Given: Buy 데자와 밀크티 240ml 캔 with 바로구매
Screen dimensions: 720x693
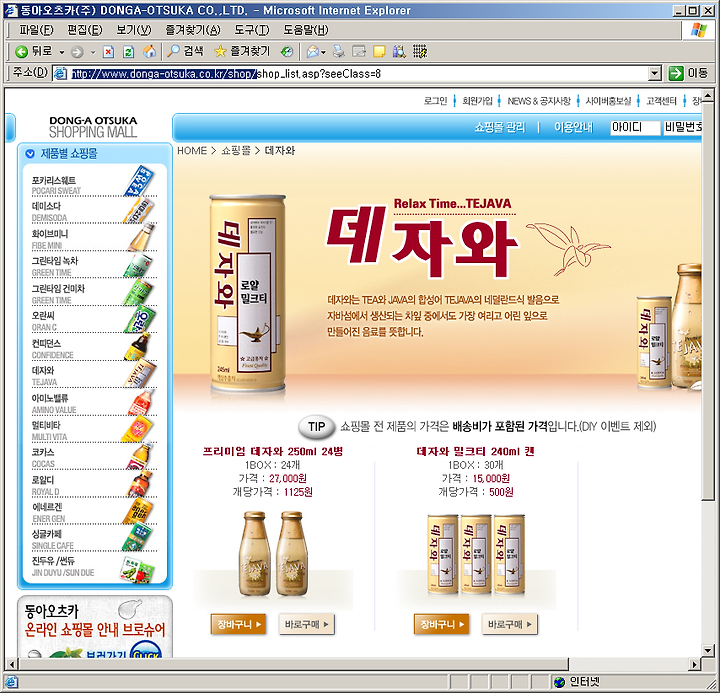Looking at the screenshot, I should click(510, 624).
